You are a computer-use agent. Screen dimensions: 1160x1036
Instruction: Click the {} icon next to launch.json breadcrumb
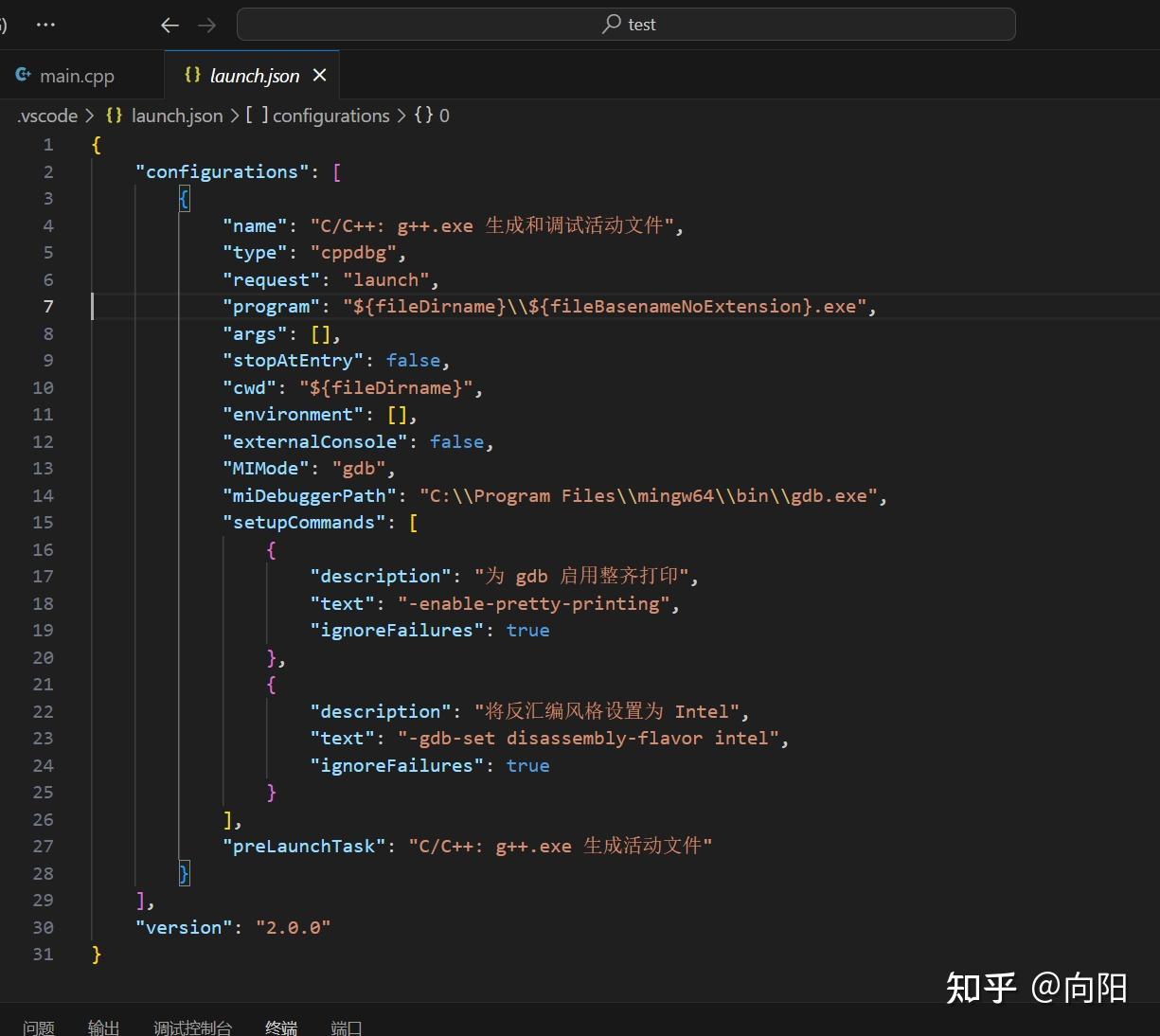pos(114,115)
